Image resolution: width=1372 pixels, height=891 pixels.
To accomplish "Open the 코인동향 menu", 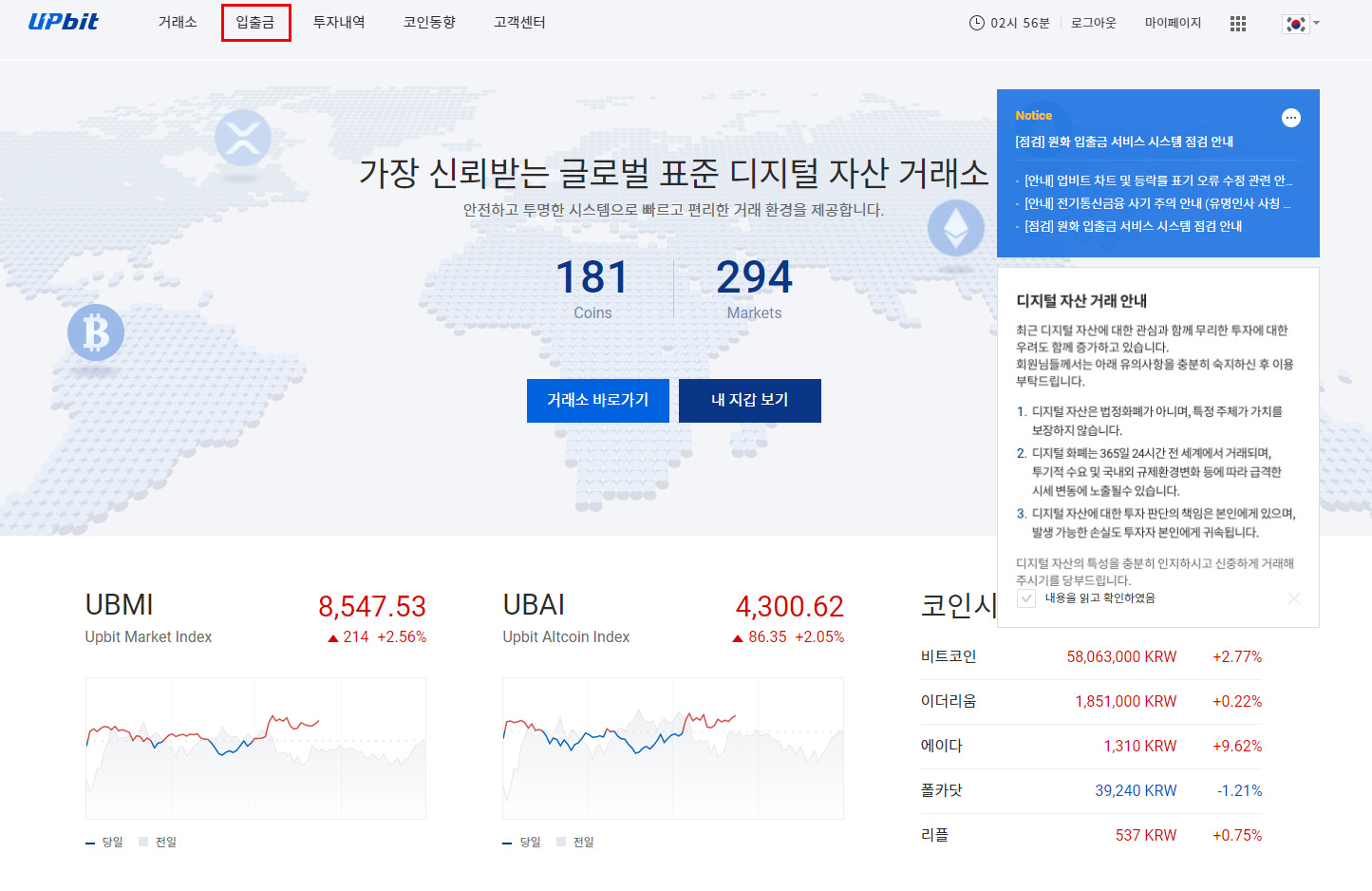I will (x=429, y=22).
